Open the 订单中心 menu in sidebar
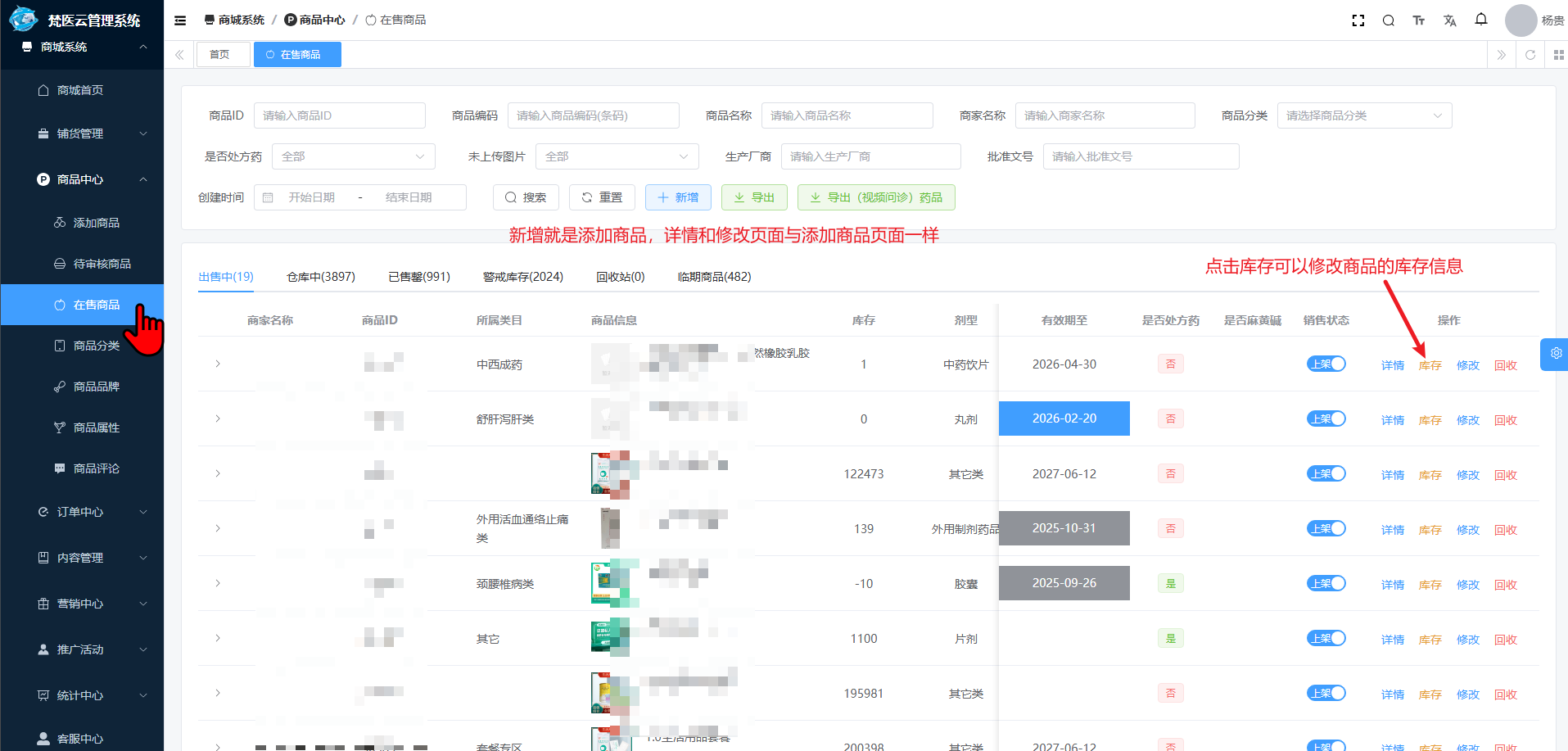 (82, 512)
